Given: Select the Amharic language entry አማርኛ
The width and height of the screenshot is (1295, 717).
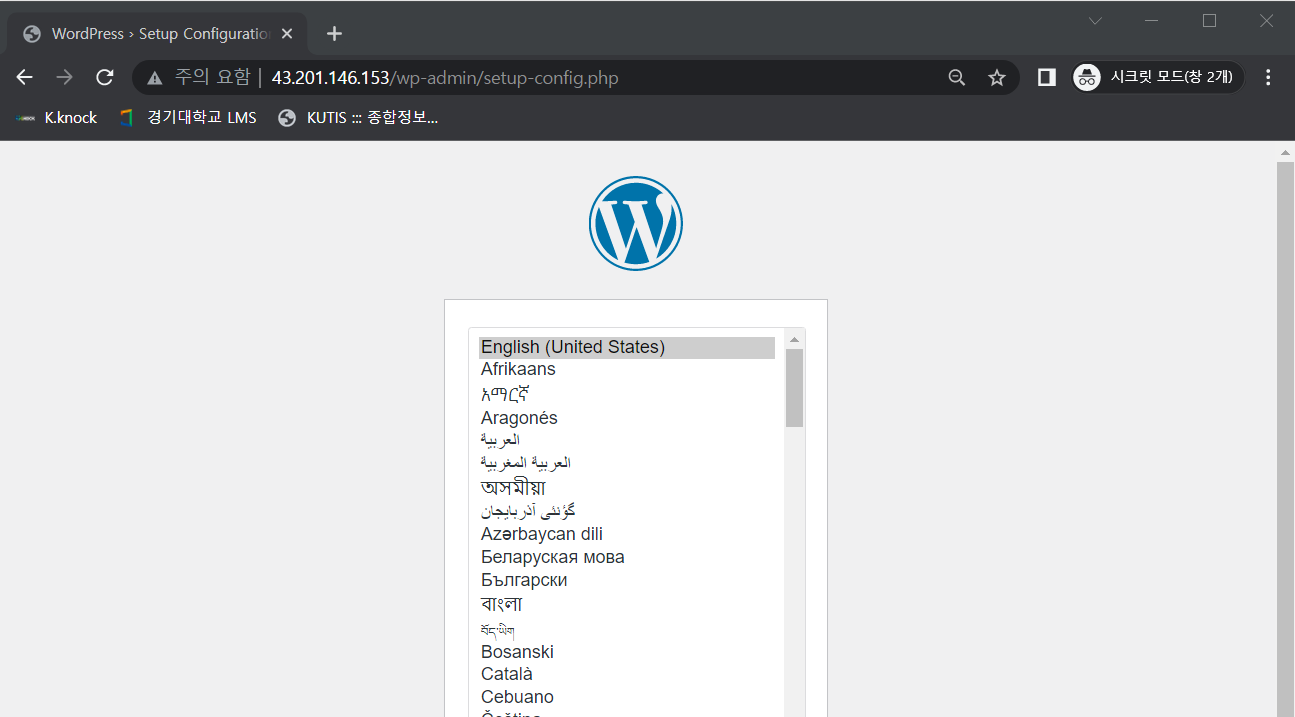Looking at the screenshot, I should click(x=627, y=394).
